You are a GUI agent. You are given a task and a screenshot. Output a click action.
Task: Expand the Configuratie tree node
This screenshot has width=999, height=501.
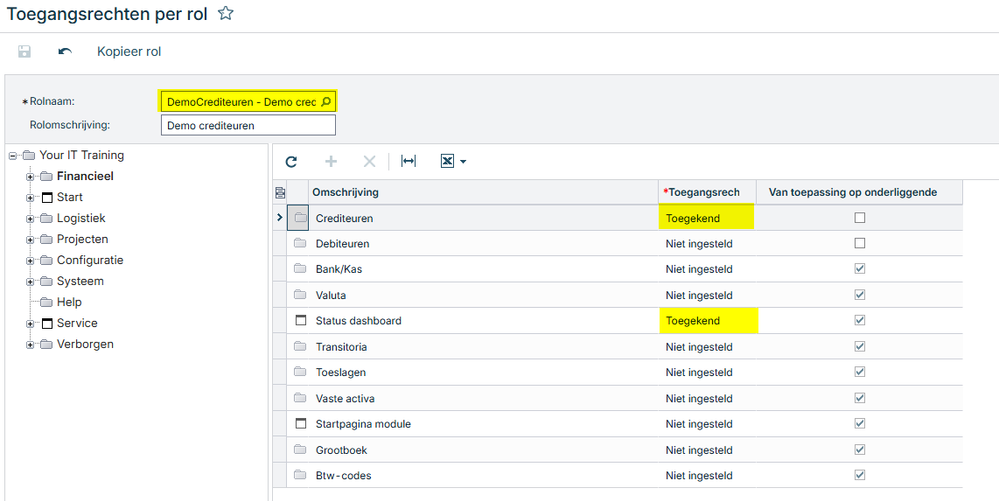point(30,261)
